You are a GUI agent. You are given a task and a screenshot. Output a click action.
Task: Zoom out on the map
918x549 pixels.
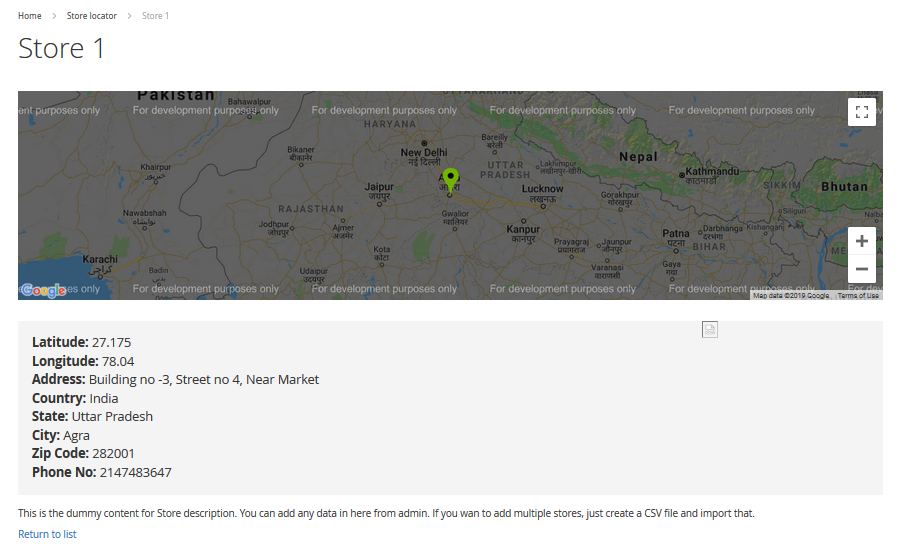coord(862,269)
